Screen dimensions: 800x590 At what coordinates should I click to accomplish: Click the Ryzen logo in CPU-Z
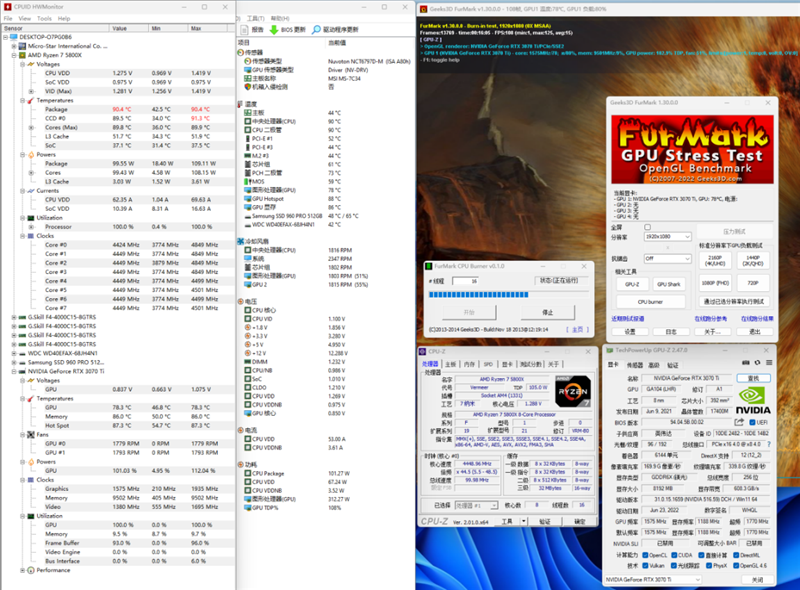tap(572, 391)
